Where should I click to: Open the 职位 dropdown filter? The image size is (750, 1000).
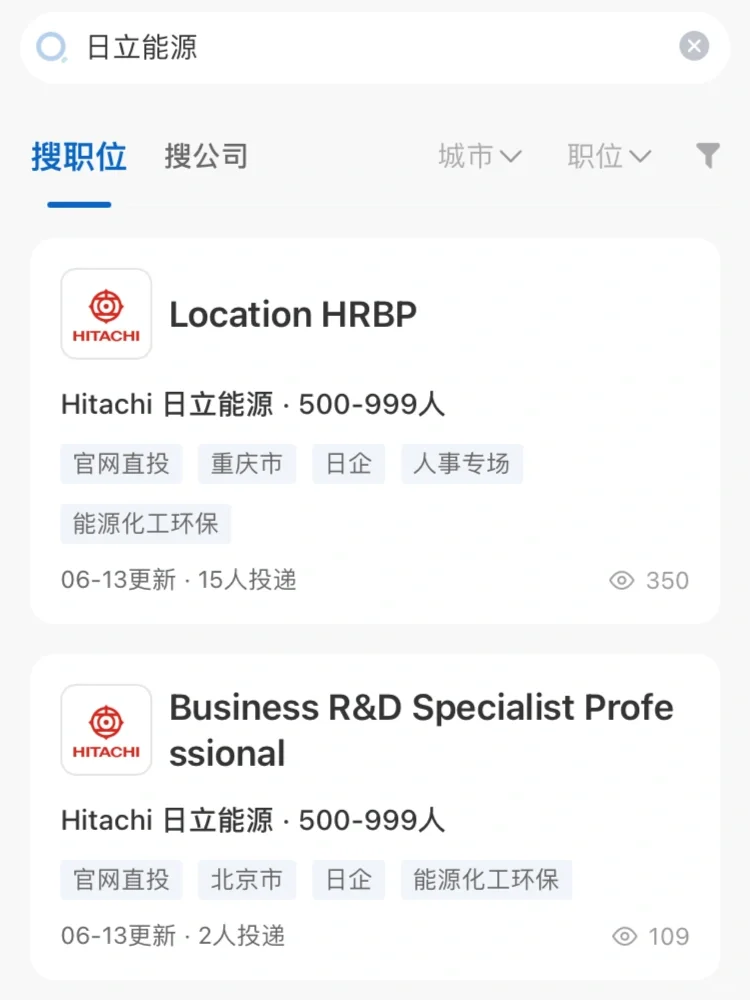610,156
